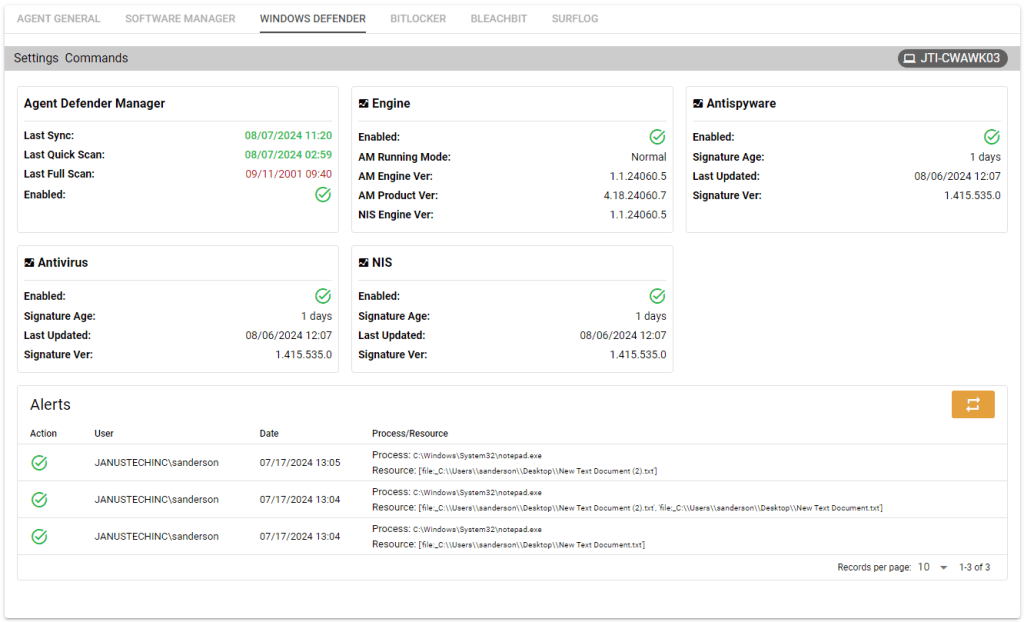Click the NIS enabled checkmark icon

[658, 296]
